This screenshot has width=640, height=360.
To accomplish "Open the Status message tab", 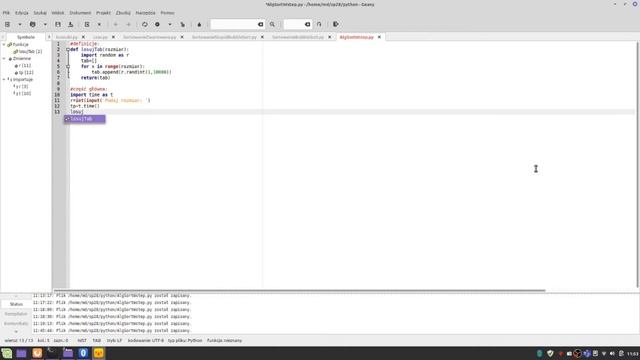I will click(16, 304).
